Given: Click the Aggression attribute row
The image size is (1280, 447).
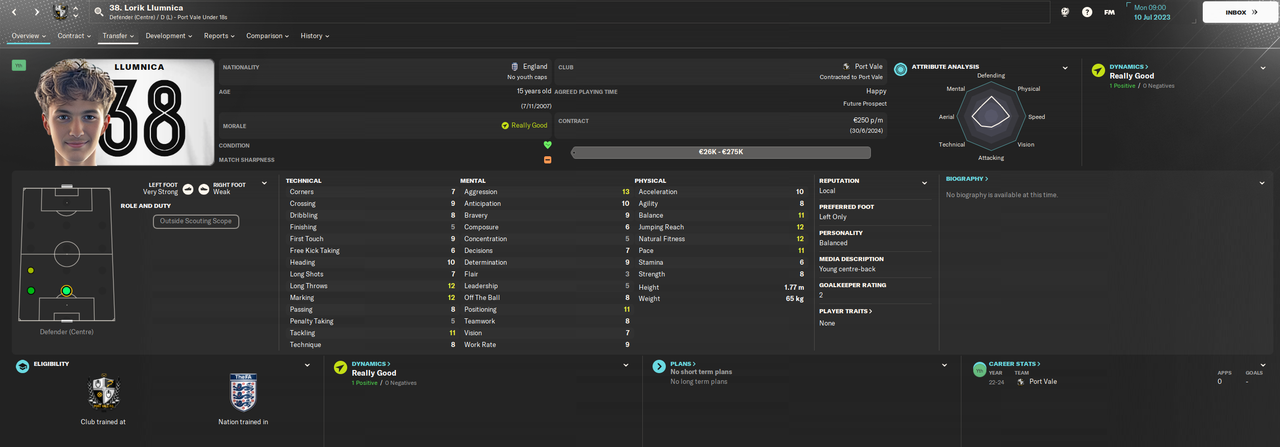Looking at the screenshot, I should 546,191.
